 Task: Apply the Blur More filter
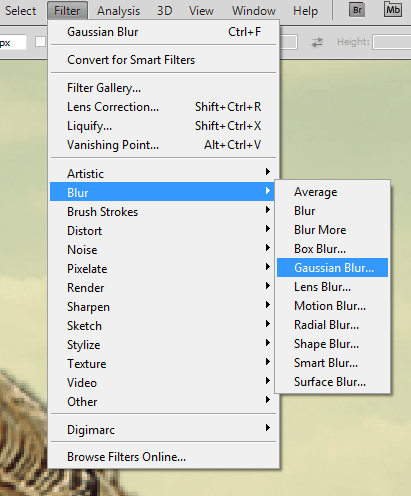point(332,230)
